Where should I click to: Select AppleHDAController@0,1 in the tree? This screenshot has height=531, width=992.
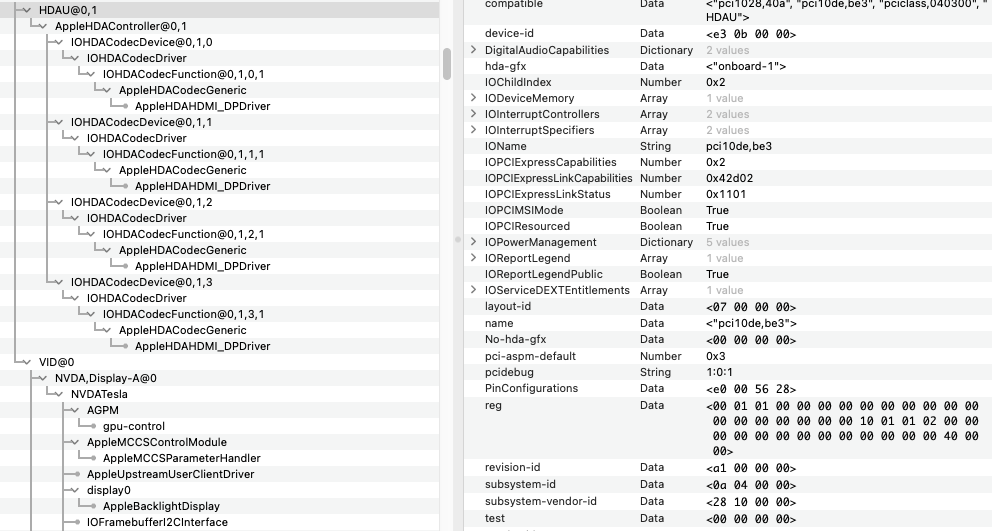121,27
